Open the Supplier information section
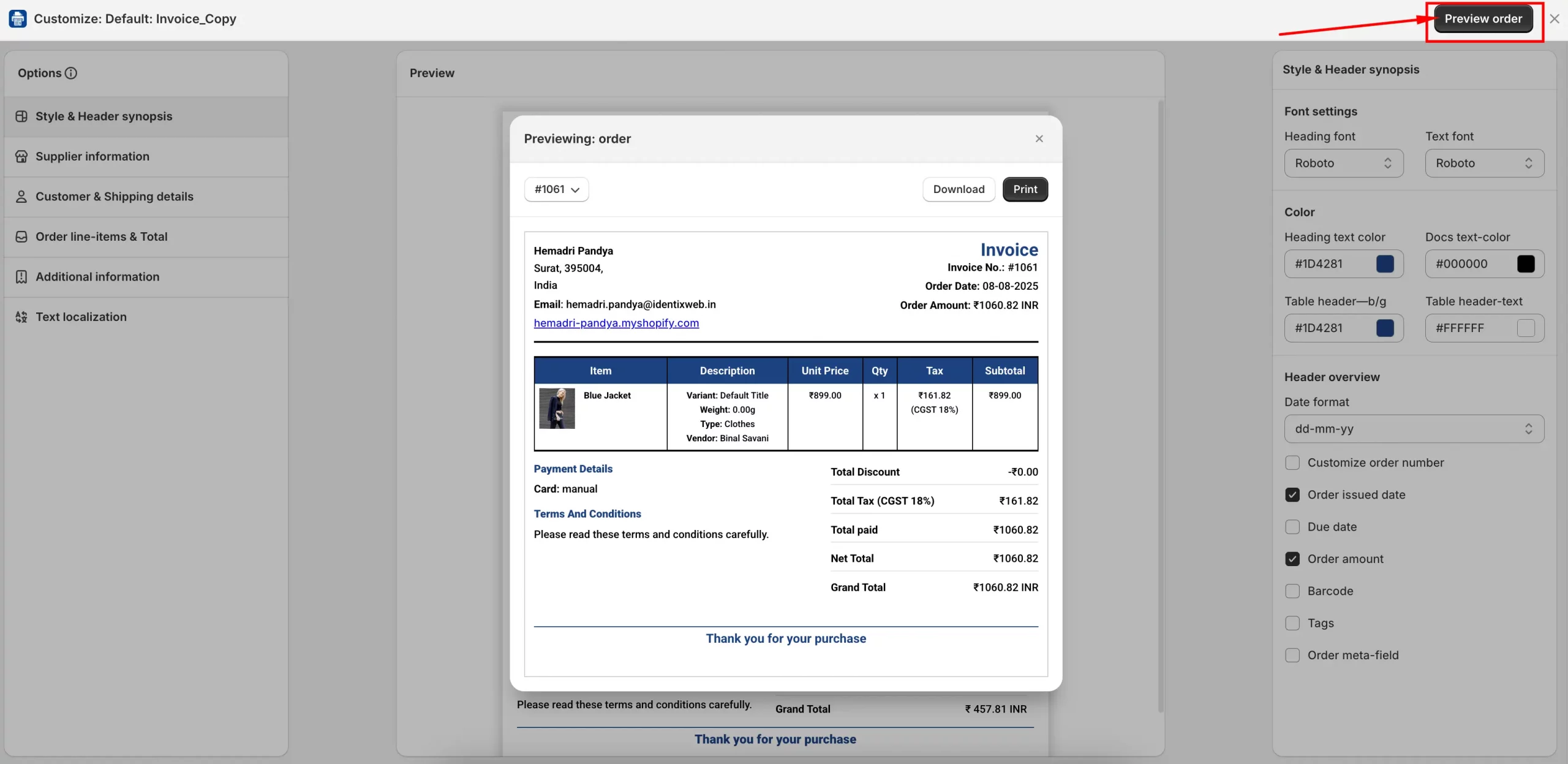Viewport: 1568px width, 764px height. 92,156
